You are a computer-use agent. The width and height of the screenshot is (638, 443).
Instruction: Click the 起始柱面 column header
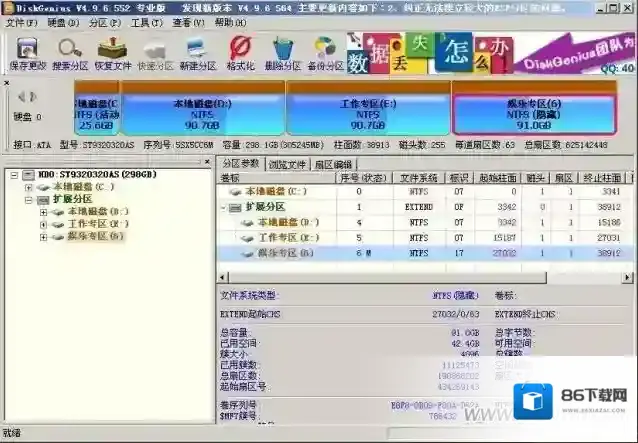click(x=497, y=178)
